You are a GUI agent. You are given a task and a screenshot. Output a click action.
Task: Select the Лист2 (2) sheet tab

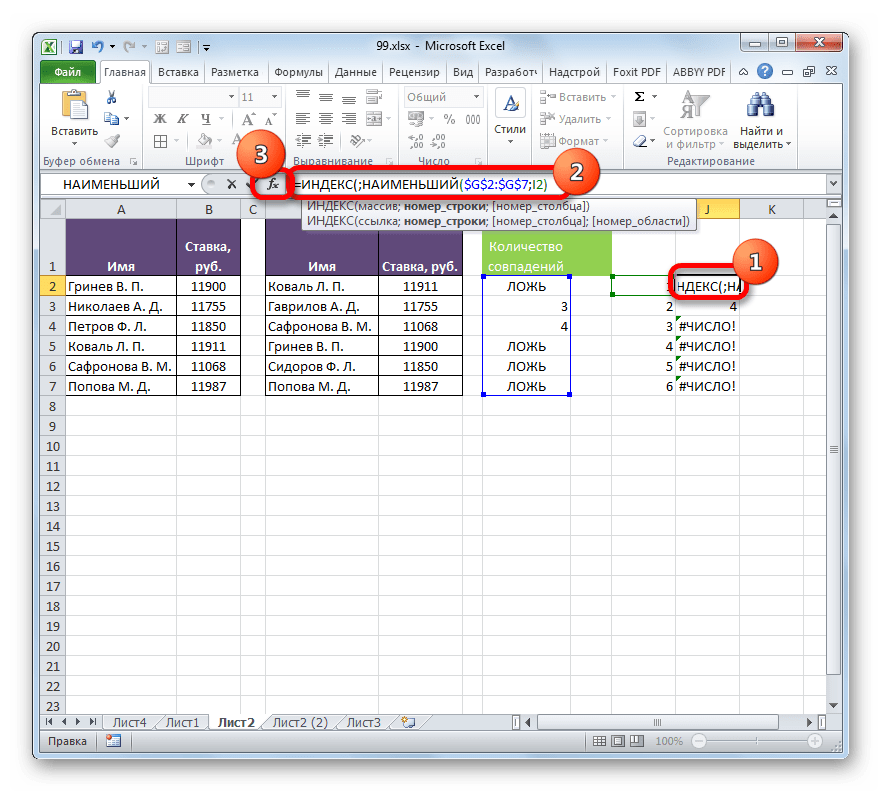click(300, 722)
